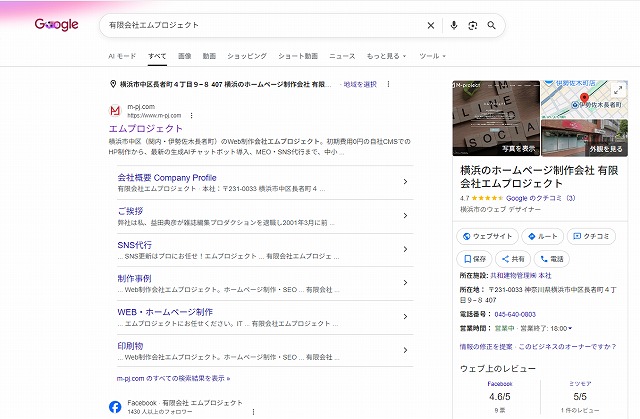Click the クチコミ review button

click(591, 236)
